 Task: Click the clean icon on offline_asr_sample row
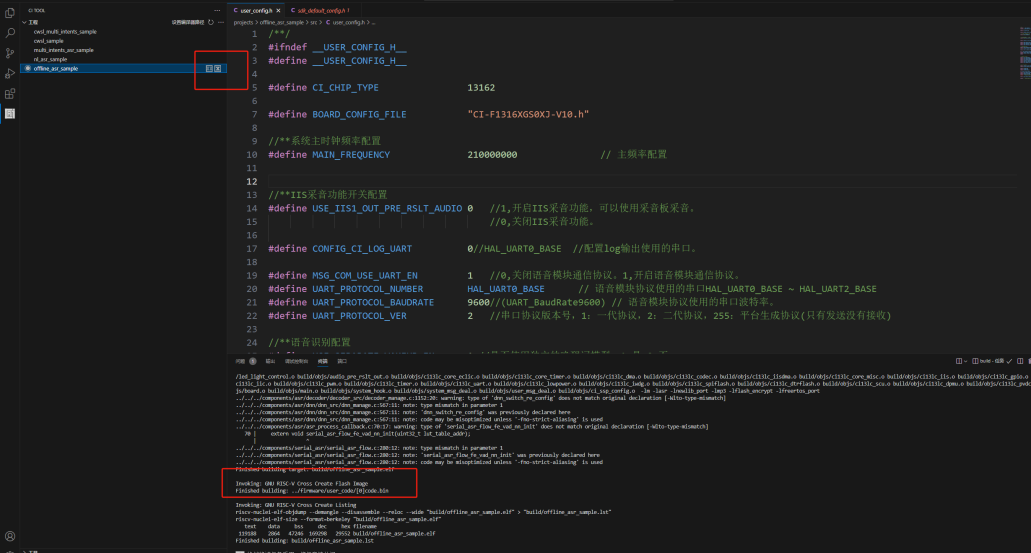click(x=218, y=68)
